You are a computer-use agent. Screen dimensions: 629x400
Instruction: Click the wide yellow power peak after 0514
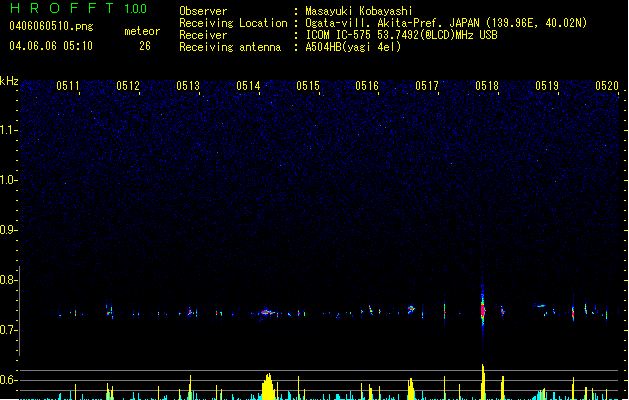click(268, 386)
